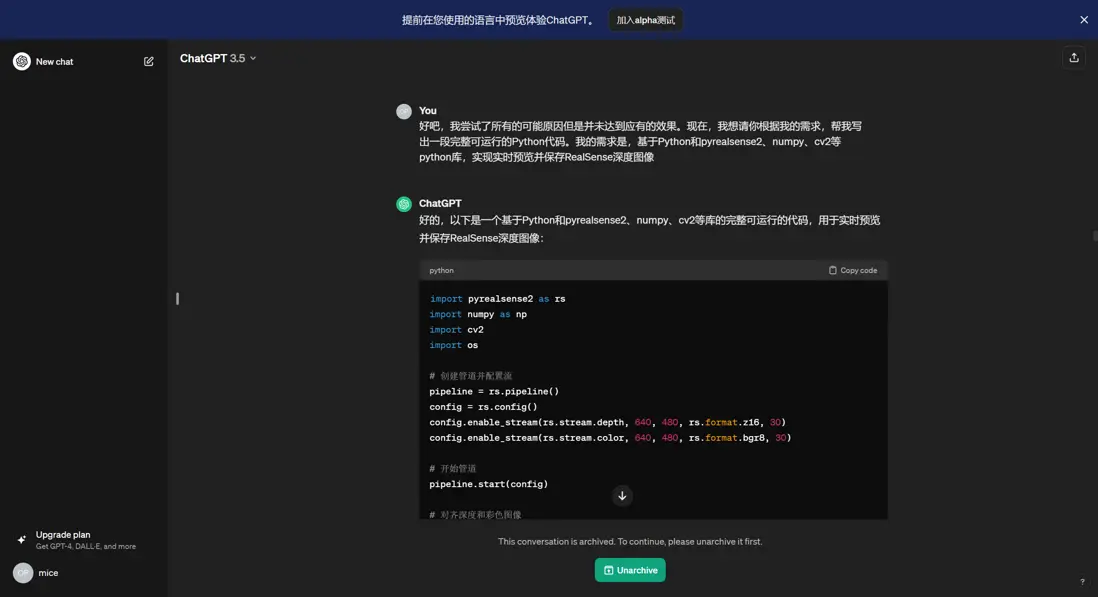Image resolution: width=1098 pixels, height=597 pixels.
Task: Click the Copy code button
Action: (x=852, y=270)
